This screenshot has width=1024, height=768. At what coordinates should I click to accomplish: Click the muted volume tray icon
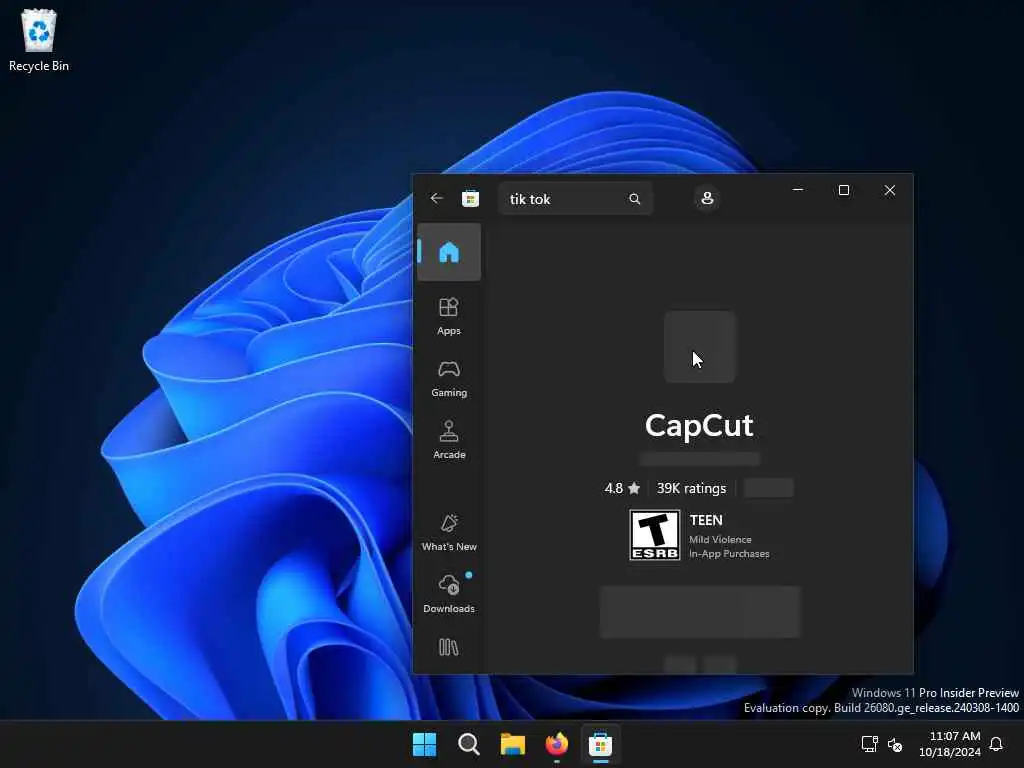(x=895, y=744)
